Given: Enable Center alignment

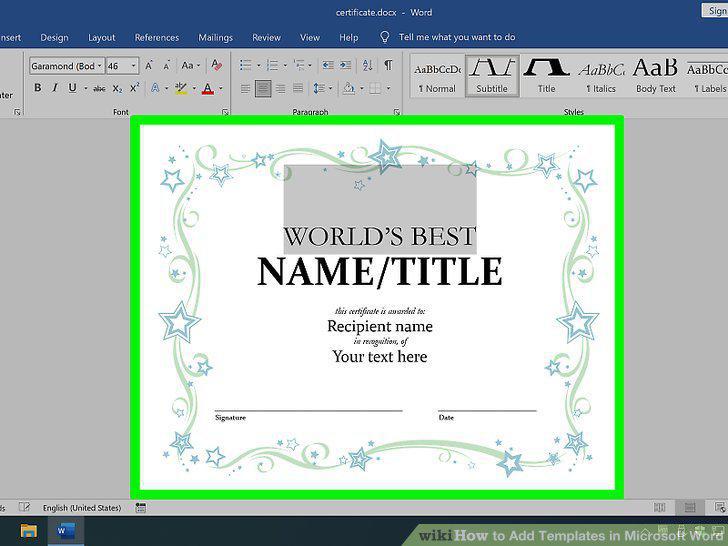Looking at the screenshot, I should (x=263, y=88).
